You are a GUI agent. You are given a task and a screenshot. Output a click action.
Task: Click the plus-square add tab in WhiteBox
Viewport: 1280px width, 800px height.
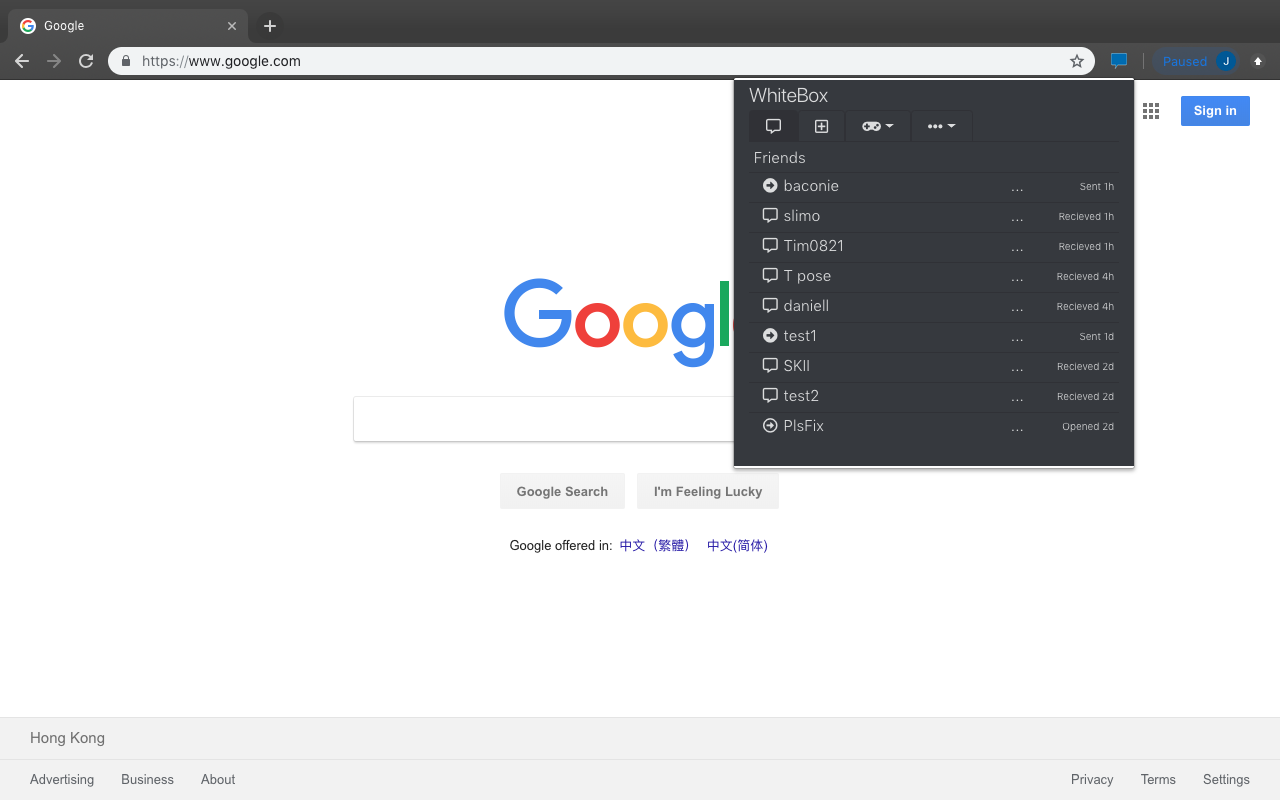click(x=821, y=126)
